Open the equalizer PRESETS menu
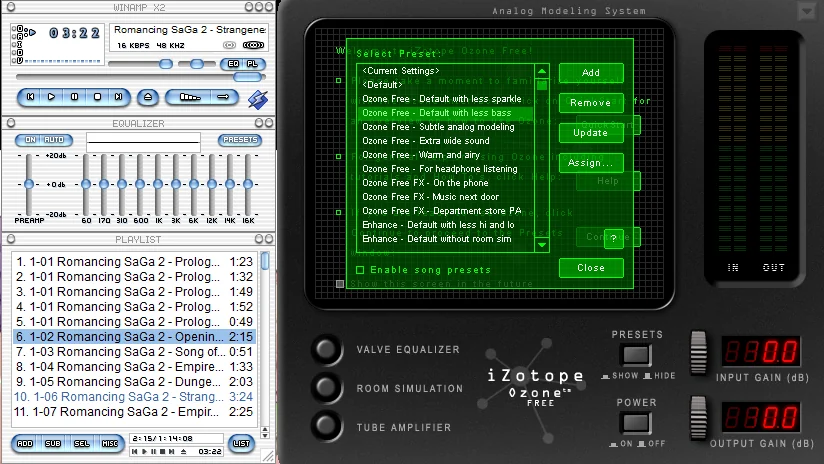 (x=240, y=140)
